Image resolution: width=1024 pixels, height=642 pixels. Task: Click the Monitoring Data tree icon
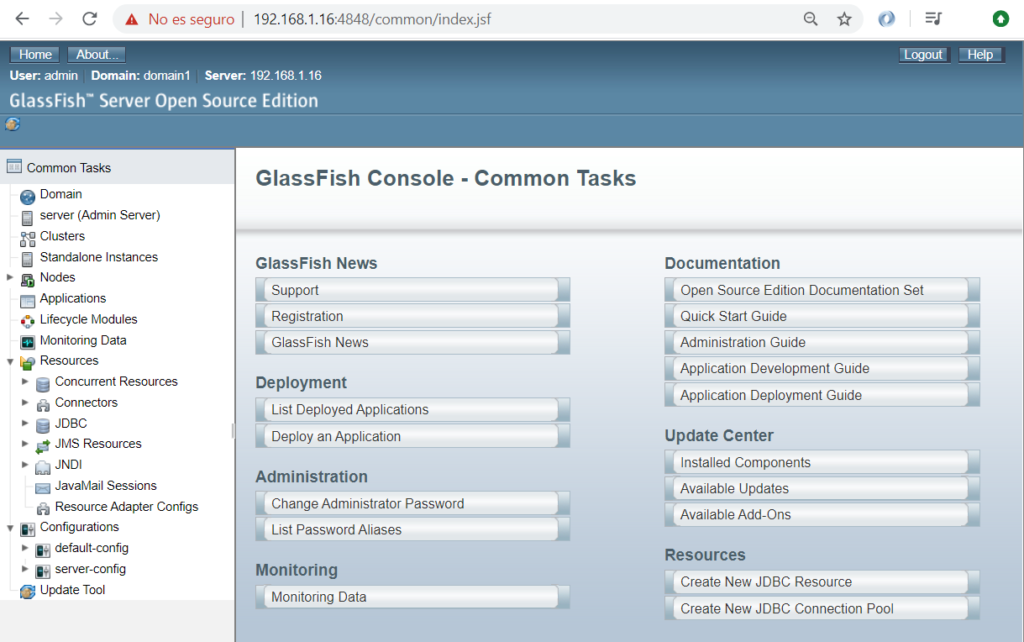pos(27,342)
